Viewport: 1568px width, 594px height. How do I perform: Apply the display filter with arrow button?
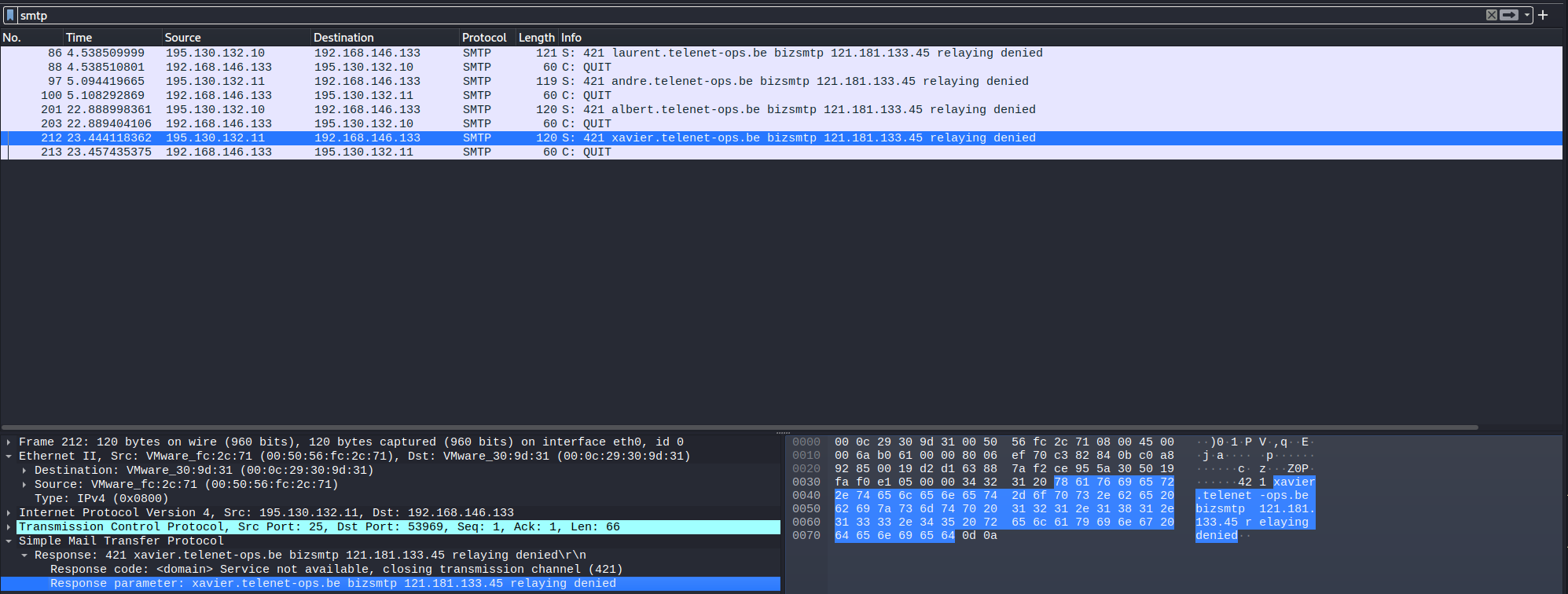coord(1509,15)
